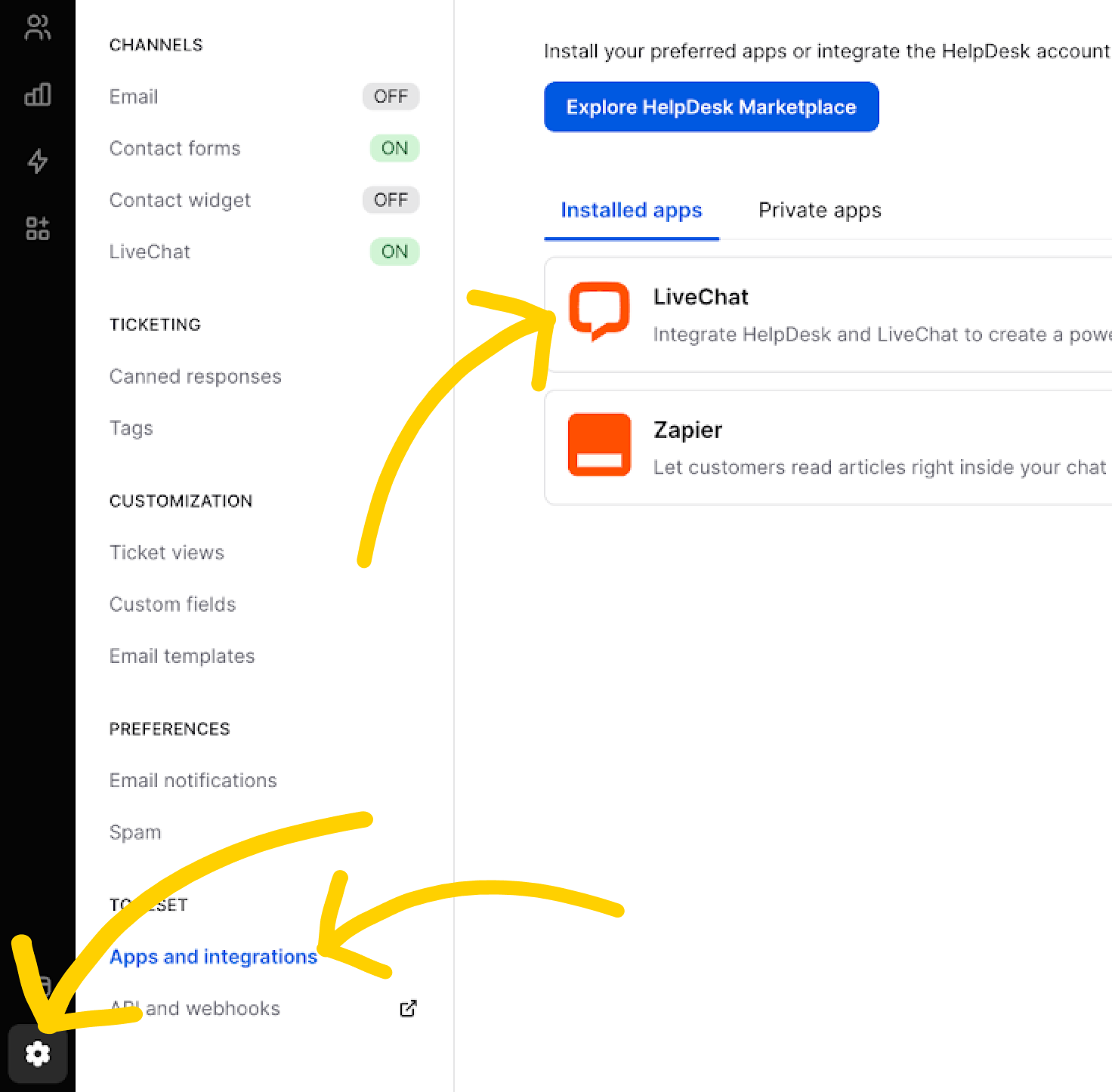The width and height of the screenshot is (1112, 1092).
Task: Switch to the Private apps tab
Action: pyautogui.click(x=820, y=210)
